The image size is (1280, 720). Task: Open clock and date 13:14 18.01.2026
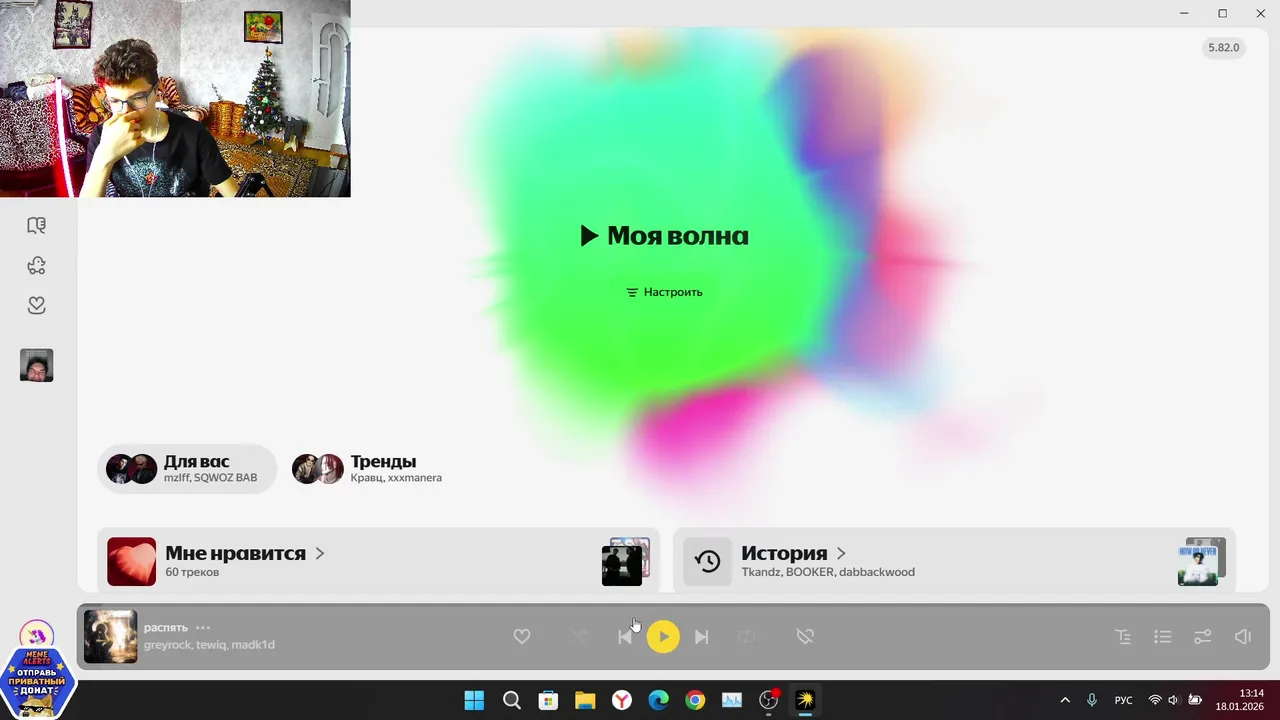point(1240,700)
